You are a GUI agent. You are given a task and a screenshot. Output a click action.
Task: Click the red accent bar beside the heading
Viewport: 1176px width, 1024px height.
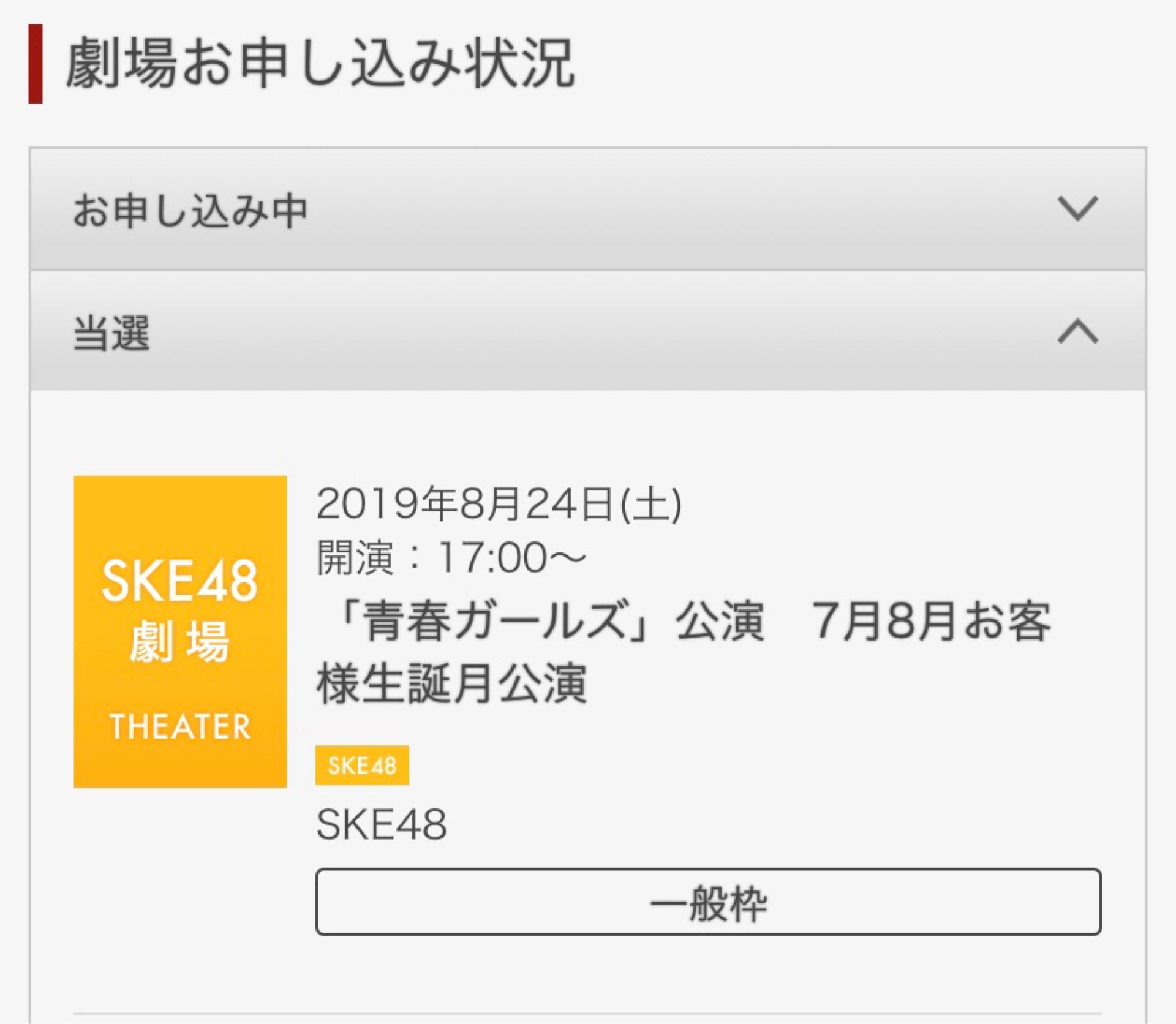click(36, 64)
